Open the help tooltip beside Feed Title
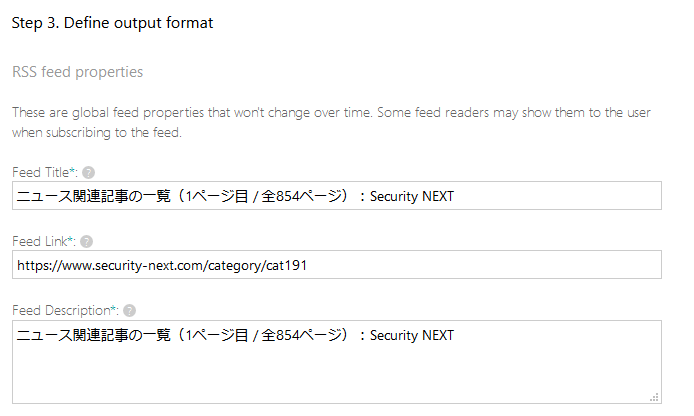Image resolution: width=694 pixels, height=416 pixels. point(89,172)
